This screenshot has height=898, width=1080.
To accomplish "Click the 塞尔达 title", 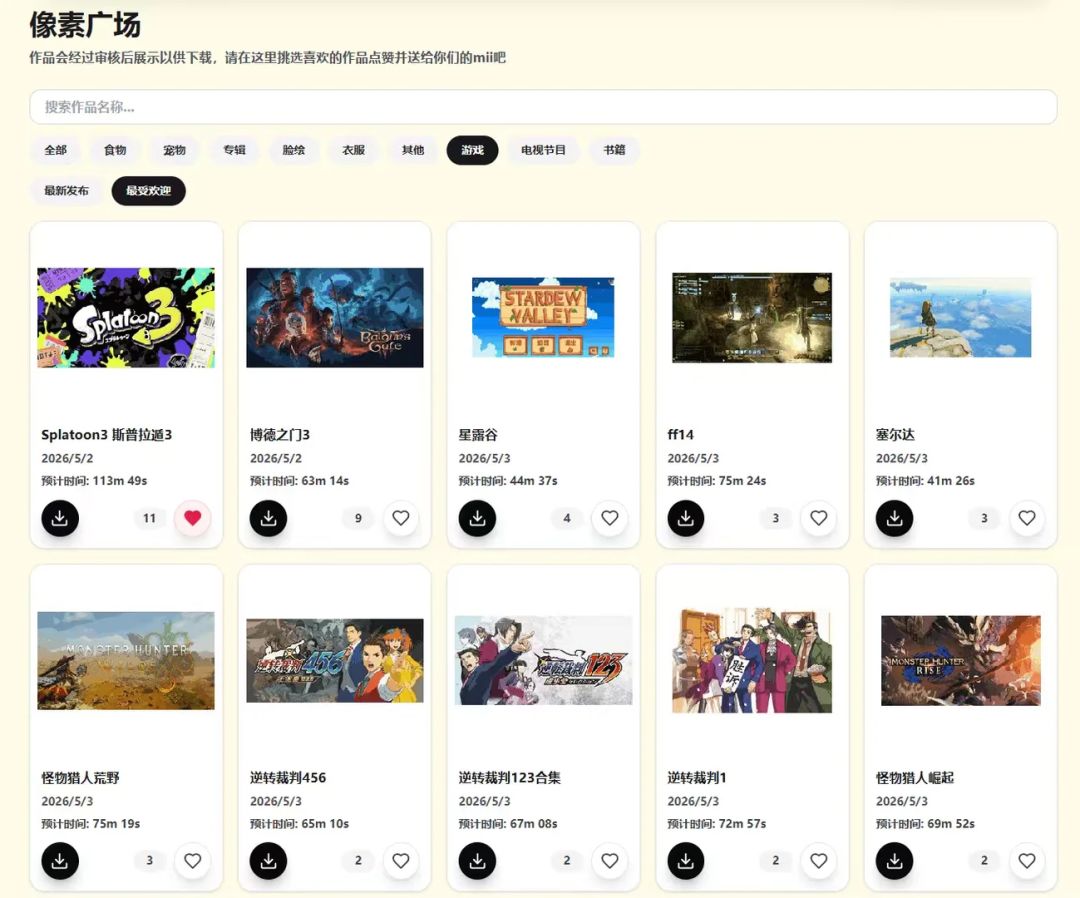I will coord(895,435).
